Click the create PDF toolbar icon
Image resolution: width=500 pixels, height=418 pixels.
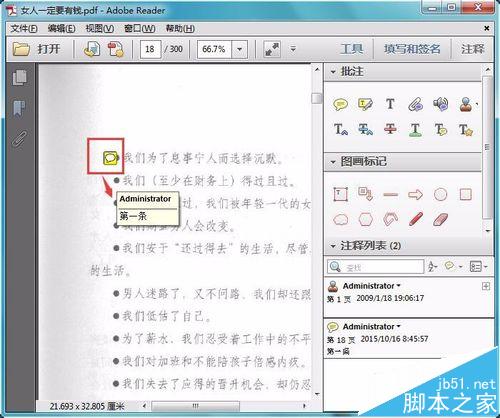115,49
